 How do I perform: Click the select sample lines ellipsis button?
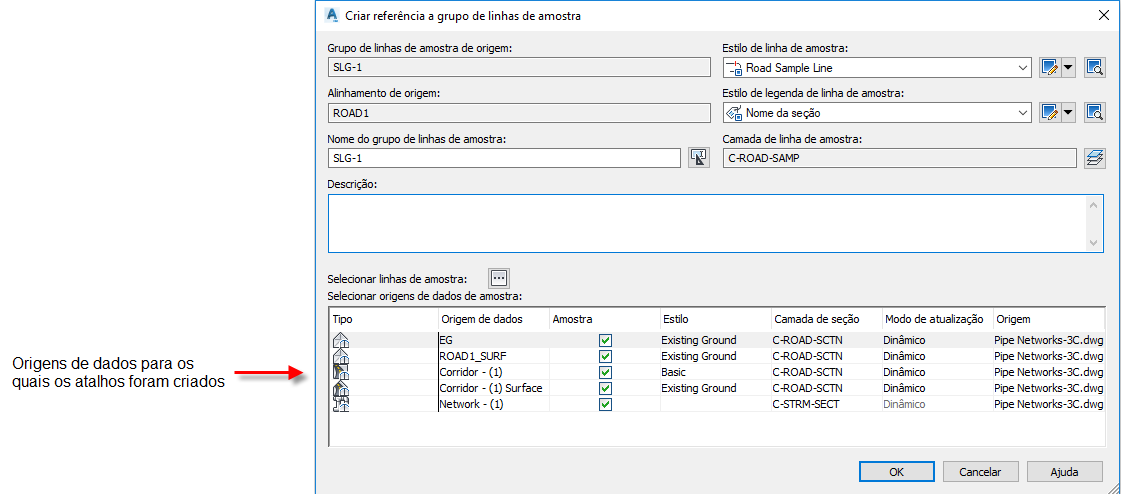click(499, 278)
